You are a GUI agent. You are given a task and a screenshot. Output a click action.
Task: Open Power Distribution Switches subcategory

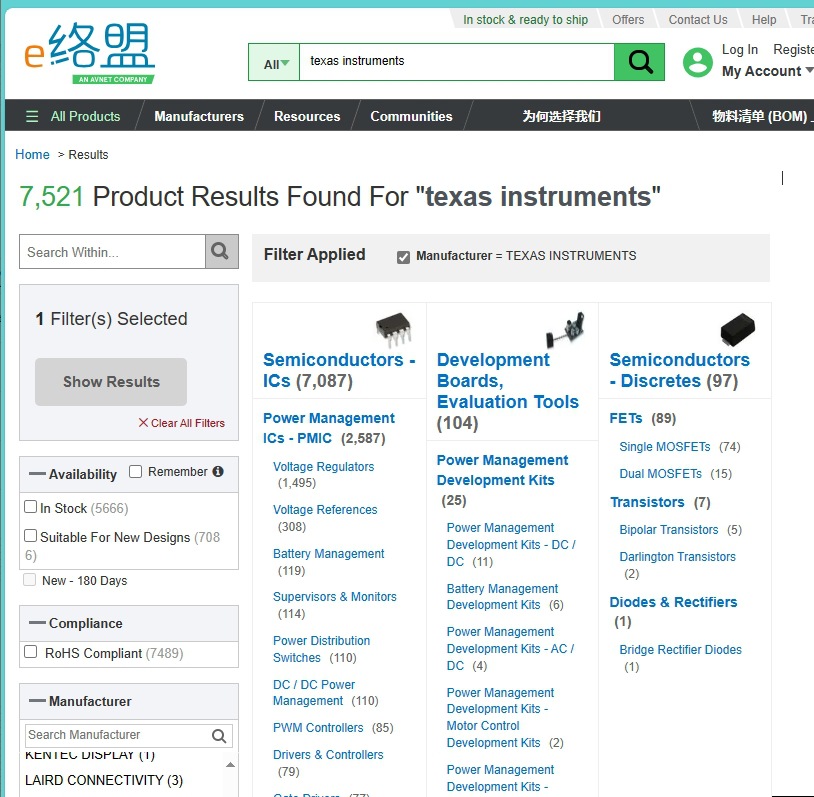(x=321, y=649)
